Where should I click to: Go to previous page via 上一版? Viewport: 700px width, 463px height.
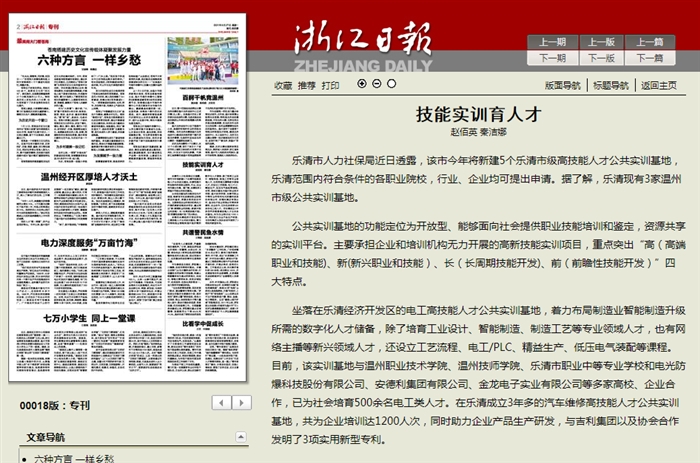[602, 42]
